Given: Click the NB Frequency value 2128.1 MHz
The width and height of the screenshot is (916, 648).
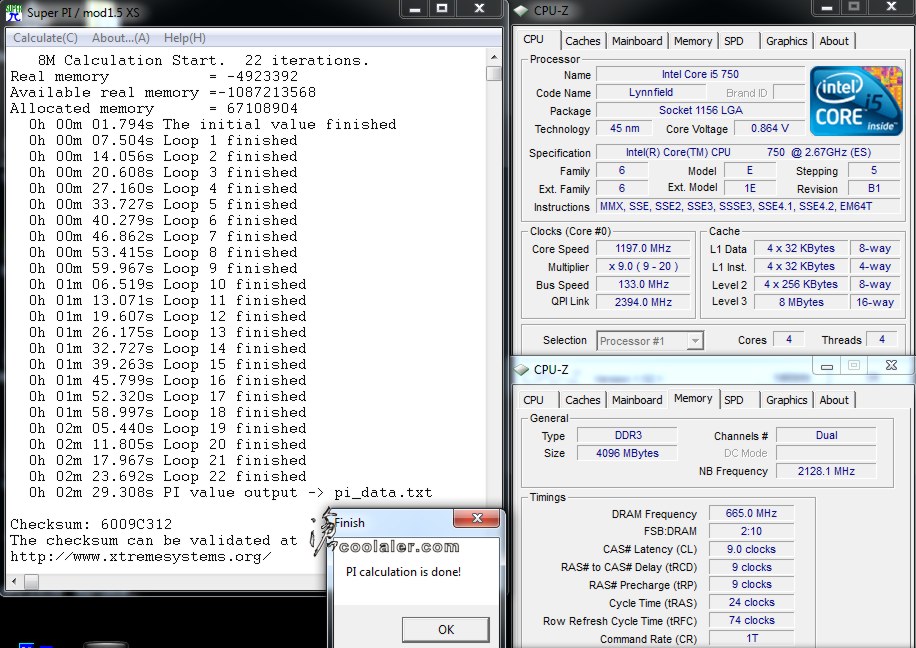Looking at the screenshot, I should pyautogui.click(x=826, y=471).
